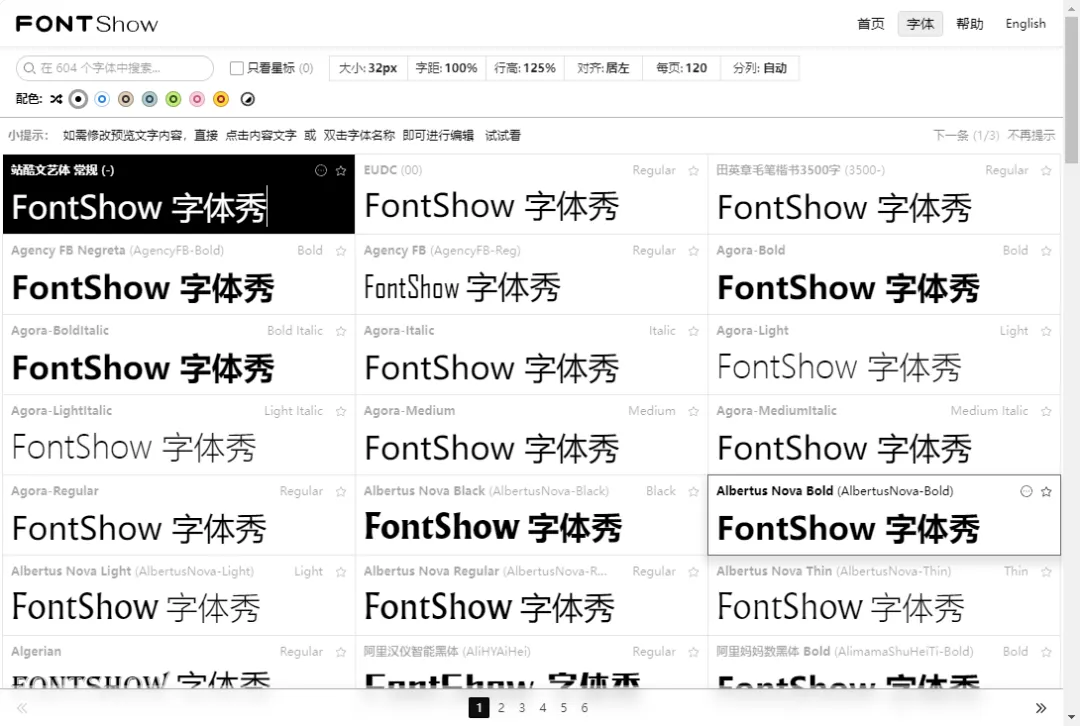Star the Agora-BoldItalic font
The height and width of the screenshot is (726, 1080).
[341, 331]
